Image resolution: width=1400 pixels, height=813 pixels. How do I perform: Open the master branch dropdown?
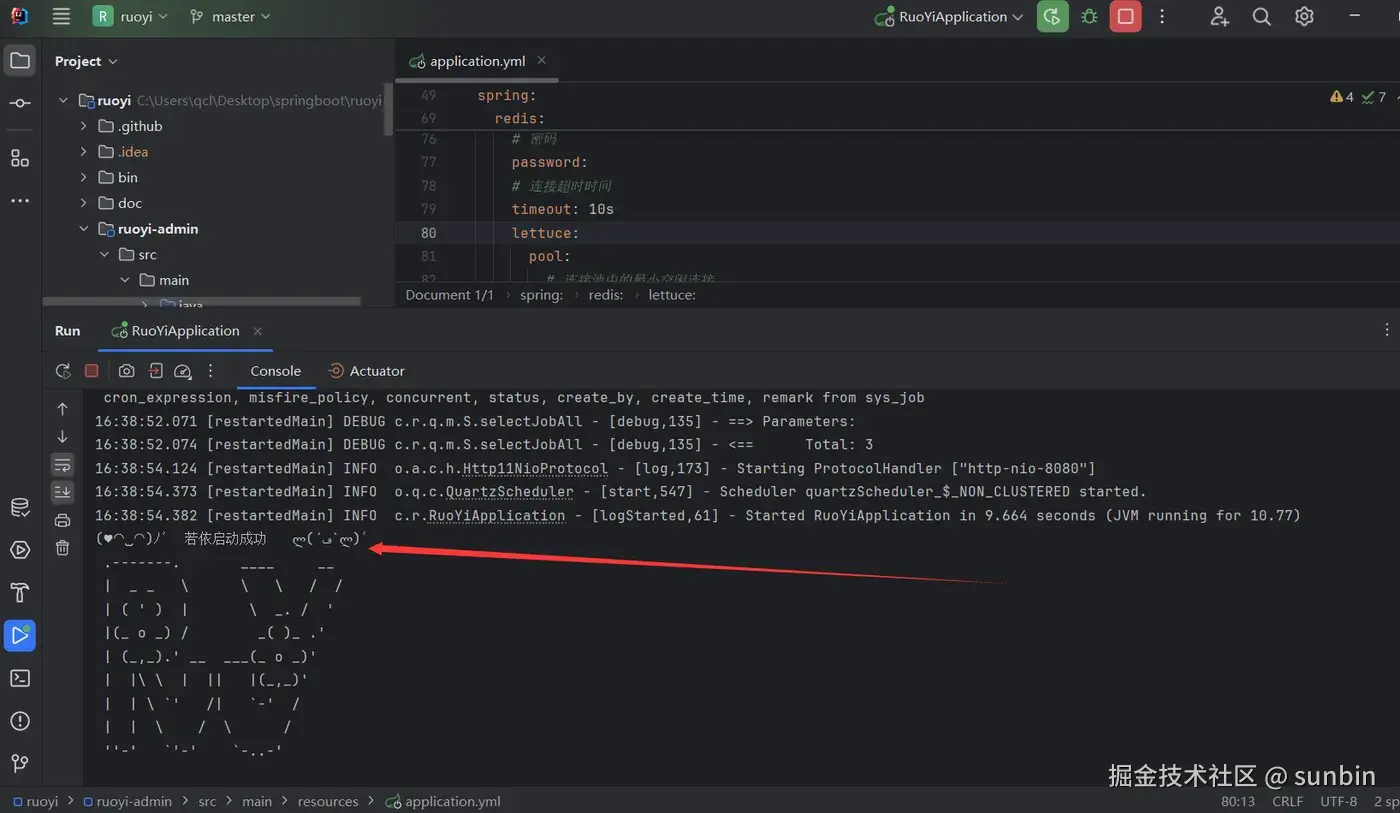tap(230, 17)
